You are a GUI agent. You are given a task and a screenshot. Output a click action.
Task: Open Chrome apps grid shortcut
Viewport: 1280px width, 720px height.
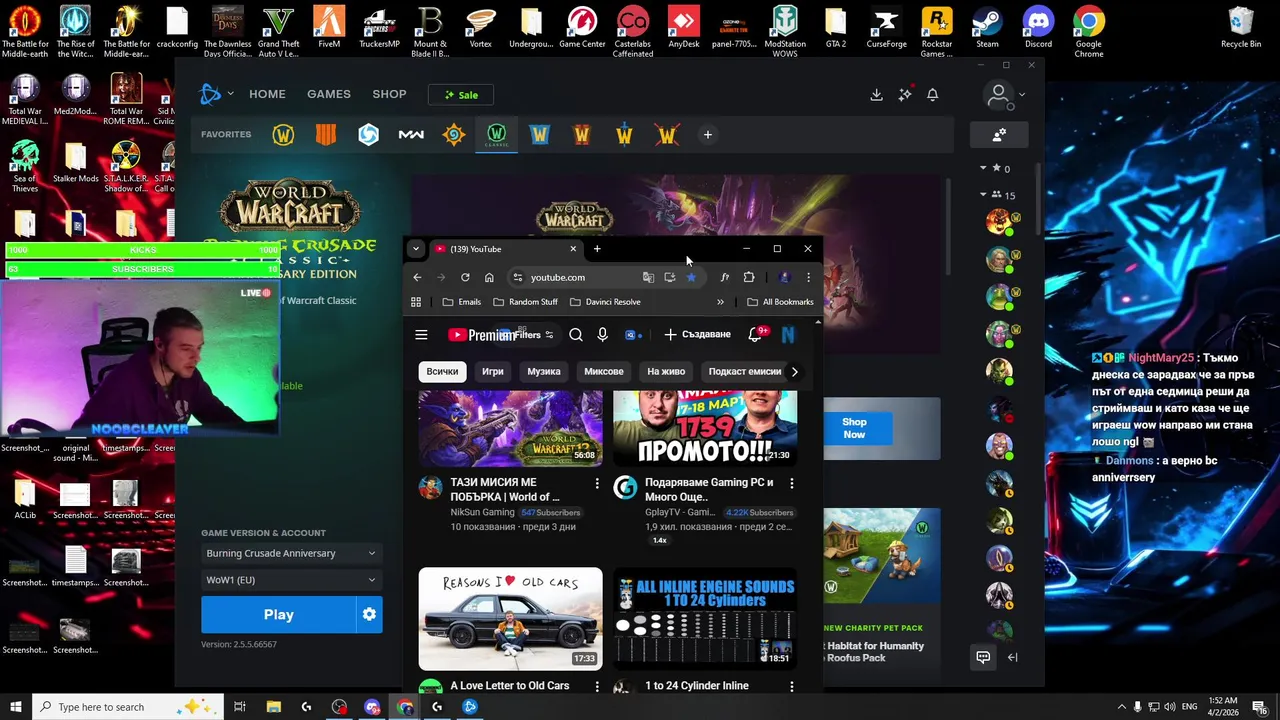coord(416,302)
